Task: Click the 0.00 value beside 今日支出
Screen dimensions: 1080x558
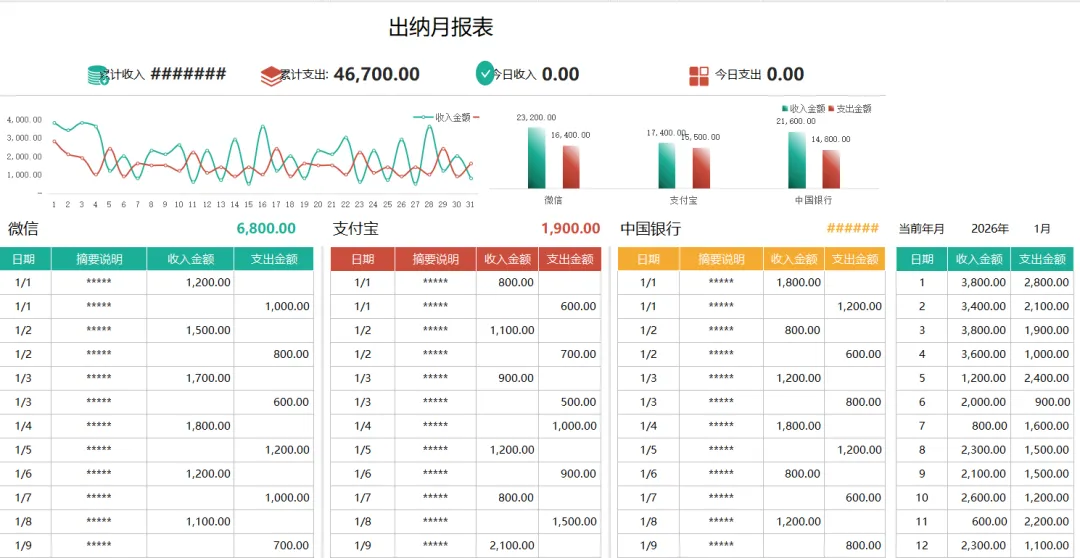Action: click(785, 74)
